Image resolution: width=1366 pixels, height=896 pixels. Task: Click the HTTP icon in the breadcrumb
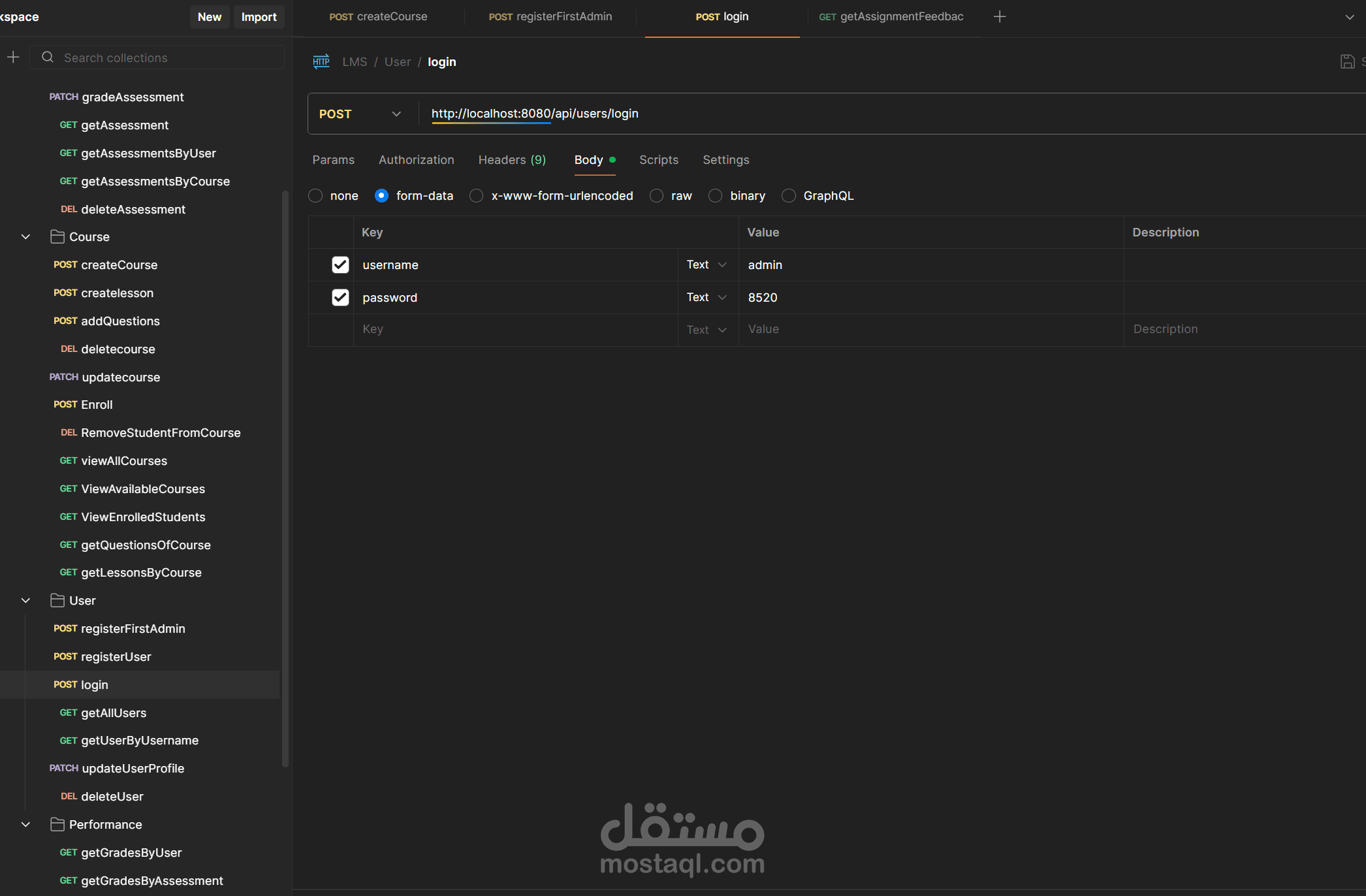pyautogui.click(x=321, y=61)
